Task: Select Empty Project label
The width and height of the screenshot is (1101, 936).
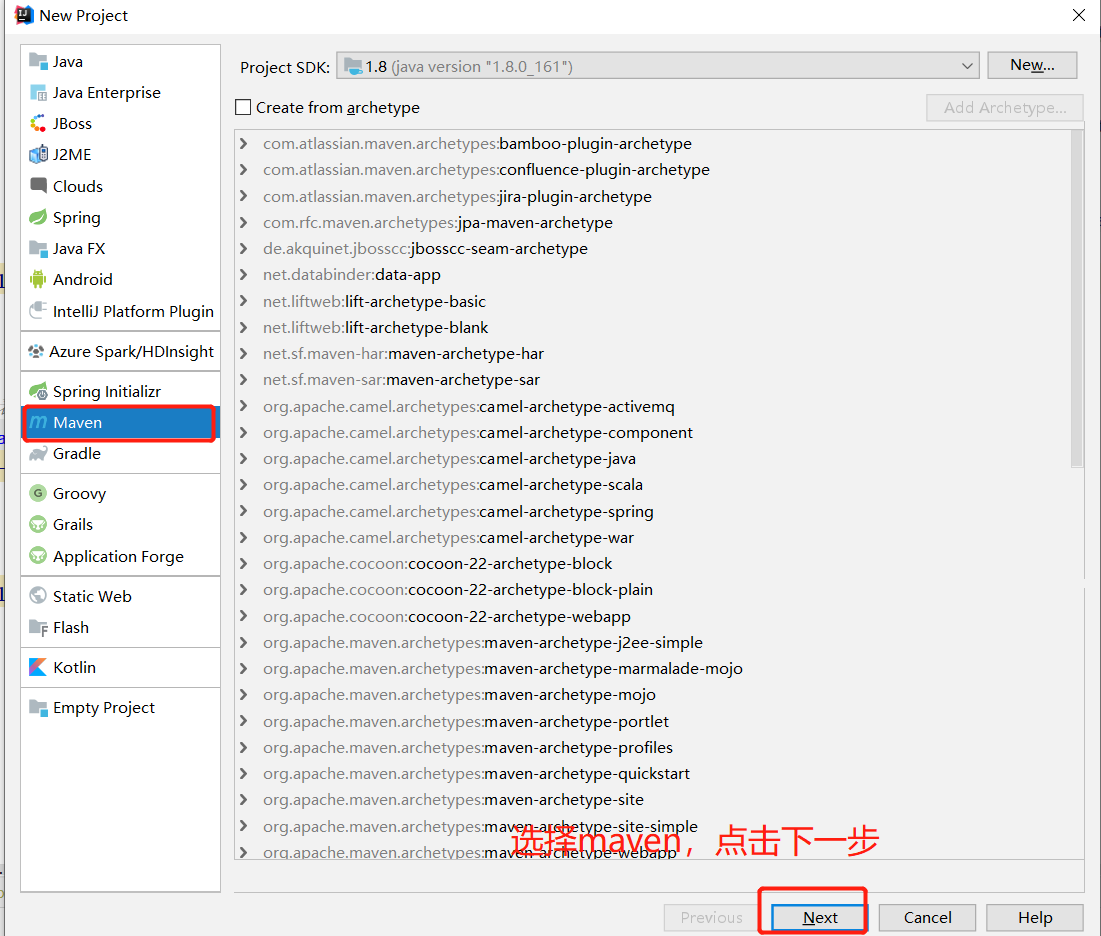Action: pyautogui.click(x=104, y=708)
